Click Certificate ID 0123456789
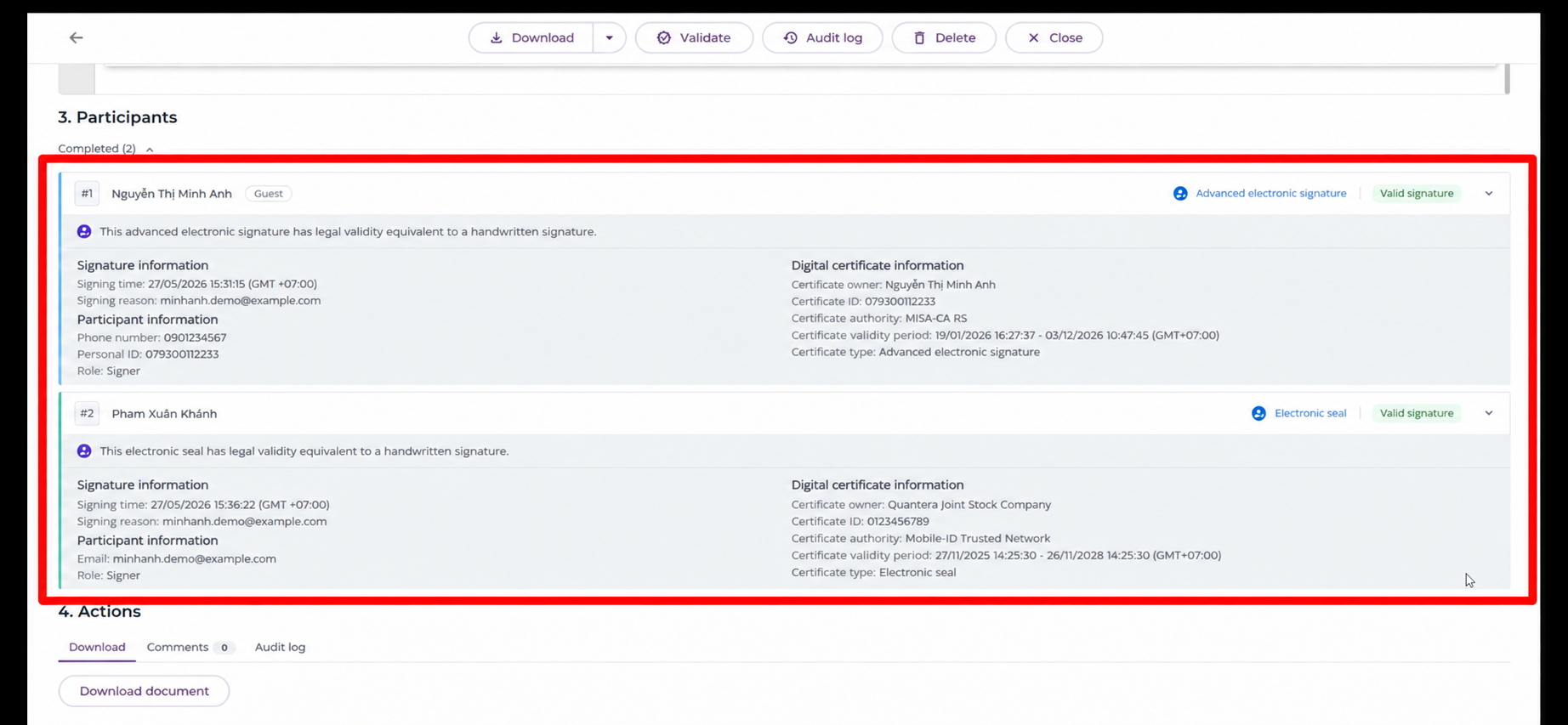 click(898, 522)
